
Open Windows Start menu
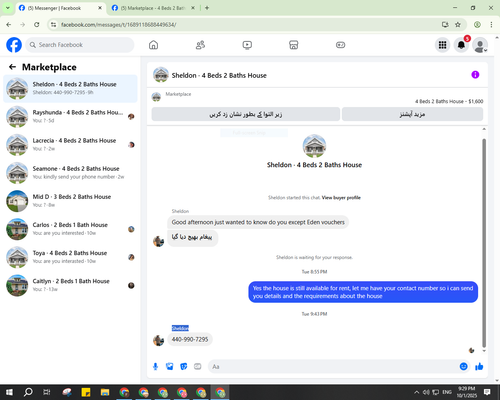(x=9, y=392)
